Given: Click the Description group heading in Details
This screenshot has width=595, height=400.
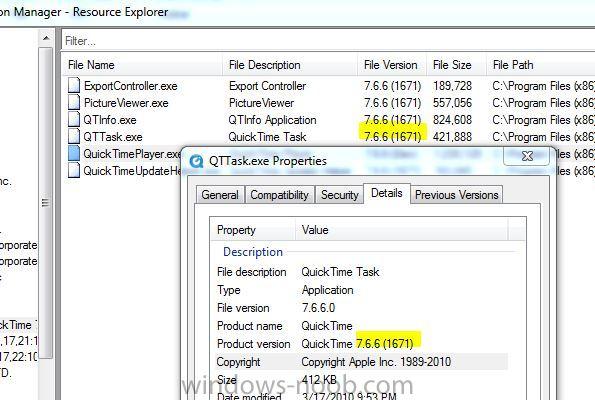Looking at the screenshot, I should pos(253,252).
